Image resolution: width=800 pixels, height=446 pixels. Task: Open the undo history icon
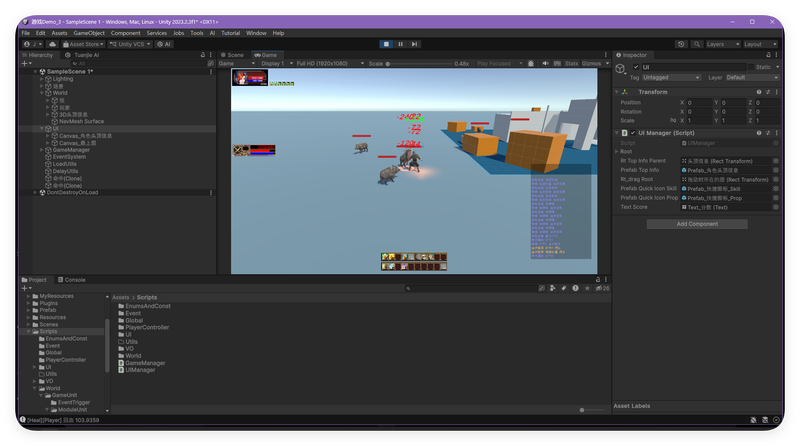tap(681, 44)
